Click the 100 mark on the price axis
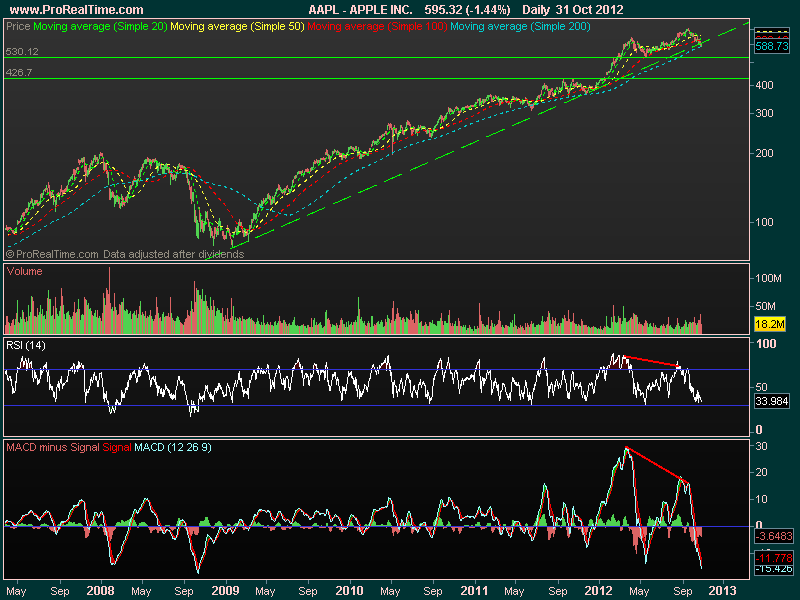This screenshot has height=600, width=800. pyautogui.click(x=764, y=222)
